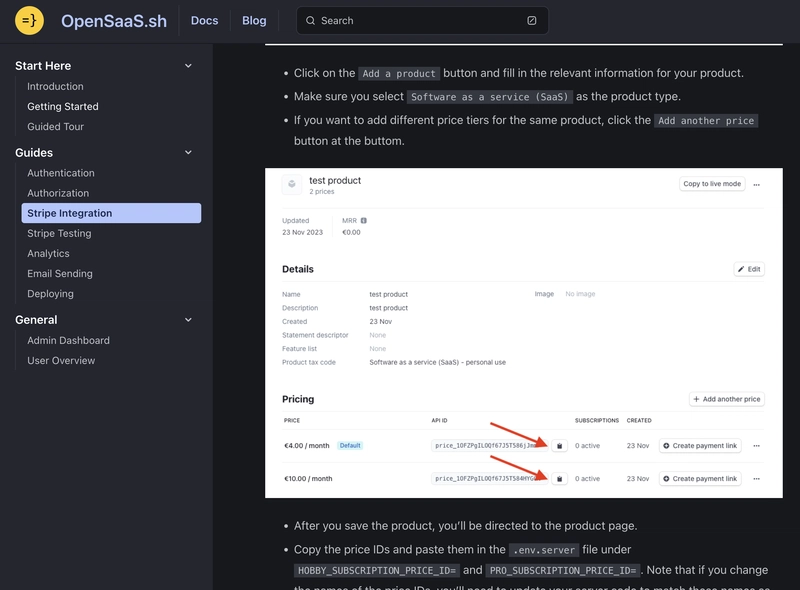Click the PRO_SUBSCRIPTION_PRICE_ID= code text
The height and width of the screenshot is (590, 800).
563,571
